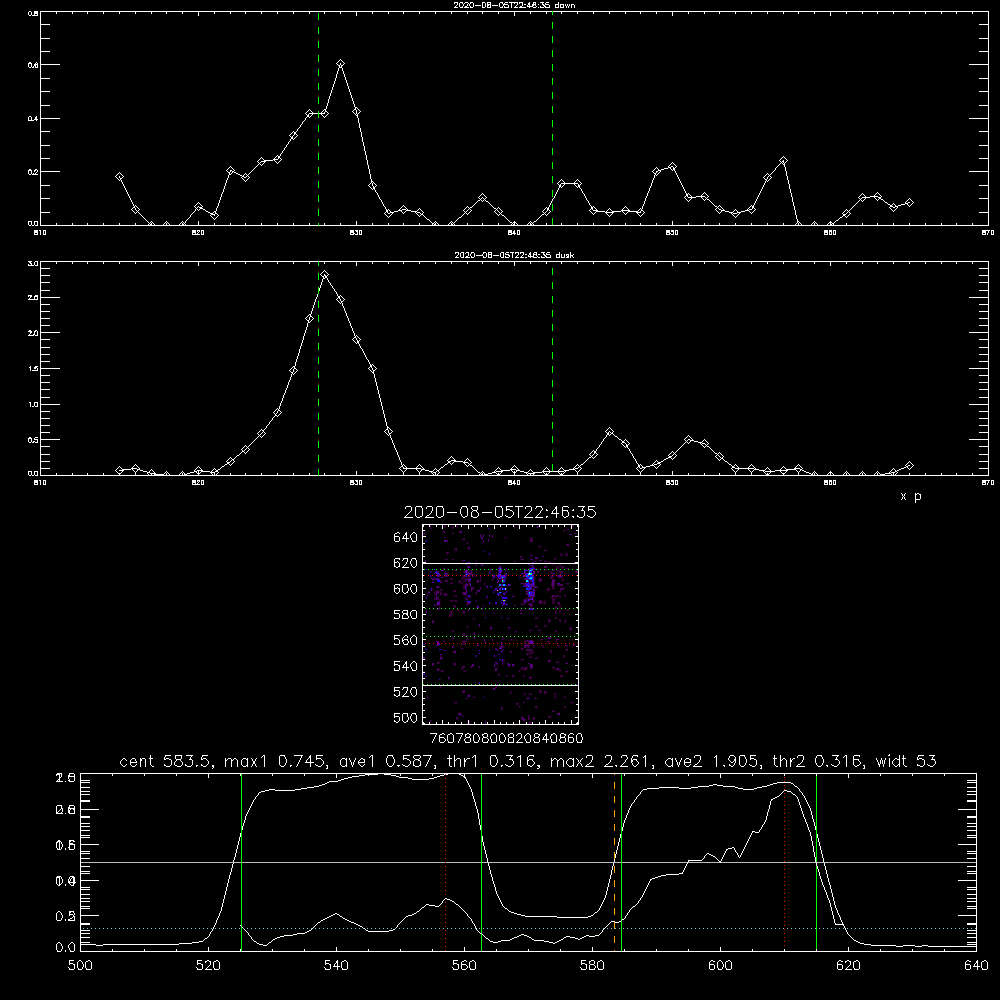1000x1000 pixels.
Task: Click the dotted horizontal line in bottom plot
Action: point(528,929)
